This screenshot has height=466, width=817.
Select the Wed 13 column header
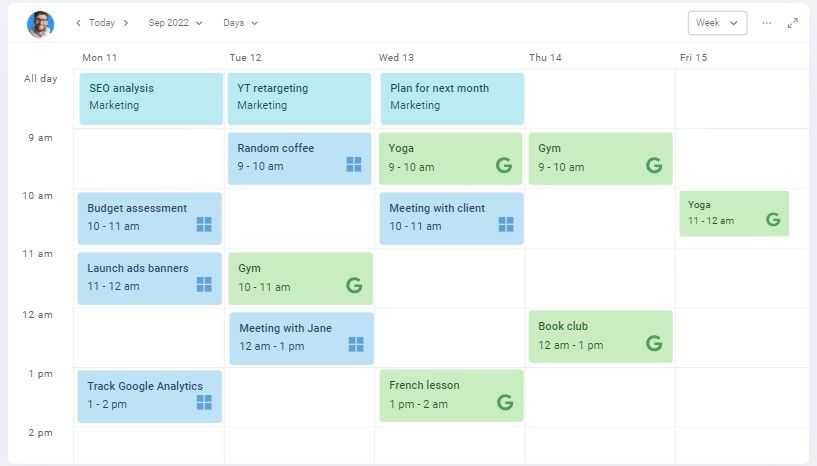(x=396, y=57)
